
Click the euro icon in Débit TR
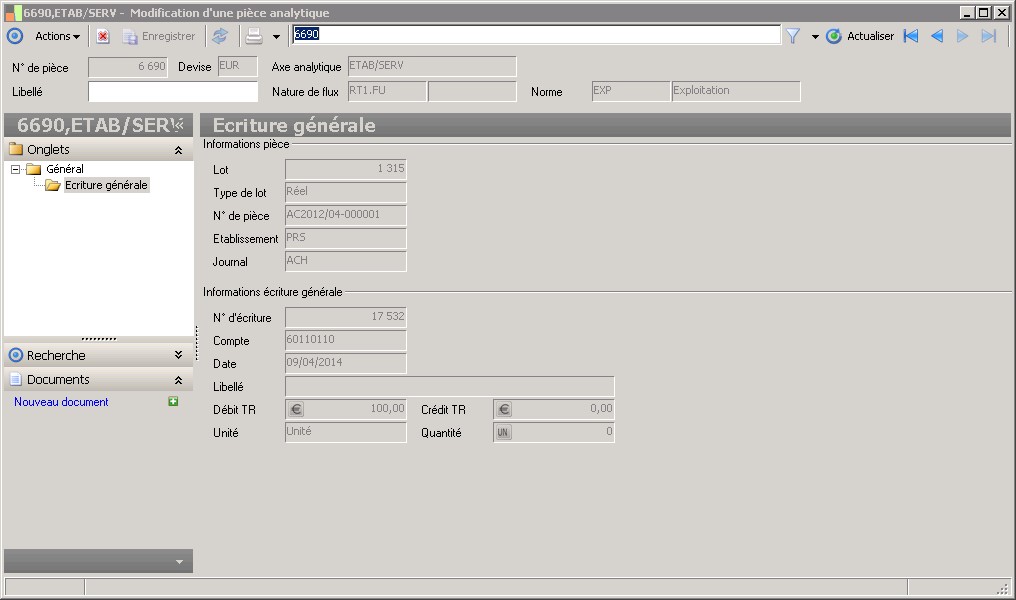296,409
